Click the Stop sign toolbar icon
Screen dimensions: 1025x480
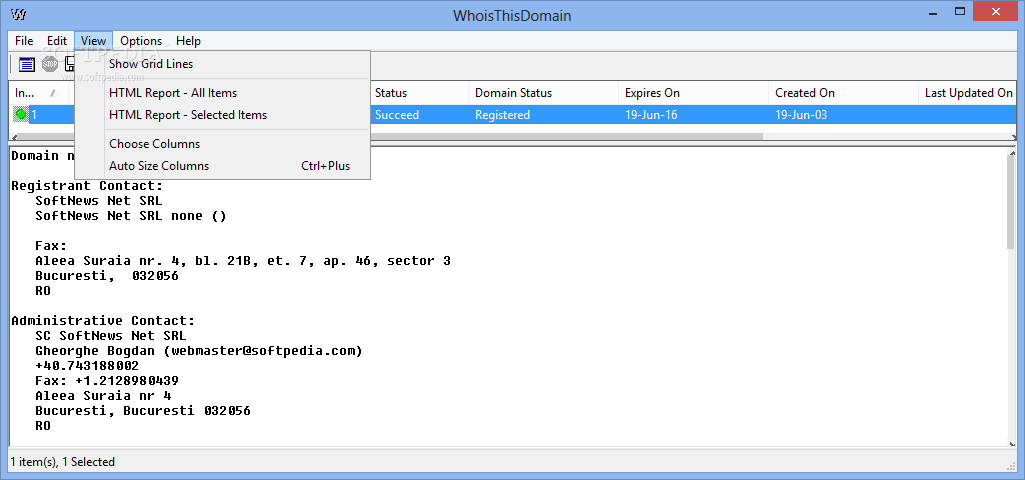coord(50,64)
